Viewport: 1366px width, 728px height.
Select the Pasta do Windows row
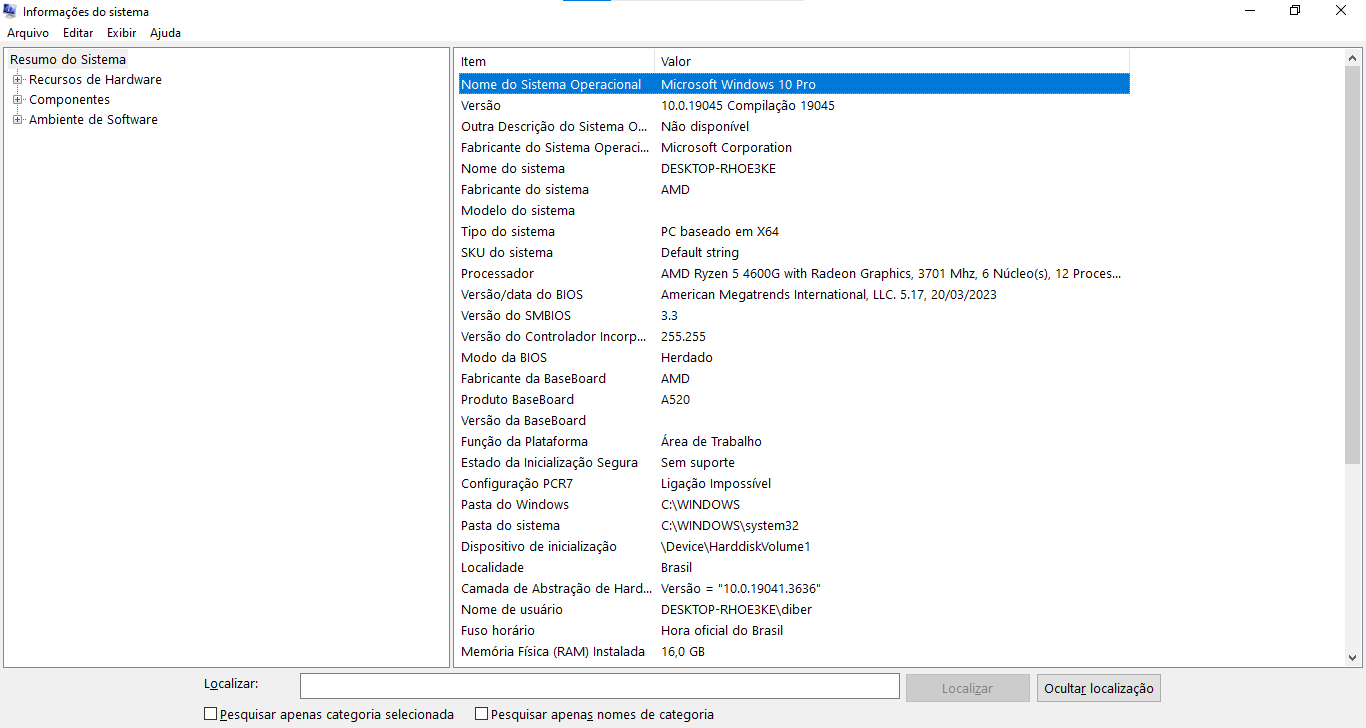(793, 505)
